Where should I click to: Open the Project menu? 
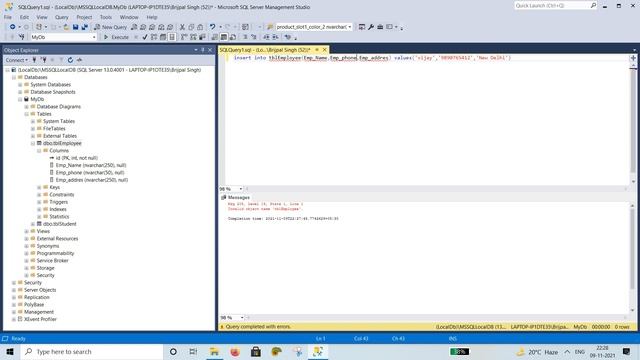click(84, 17)
